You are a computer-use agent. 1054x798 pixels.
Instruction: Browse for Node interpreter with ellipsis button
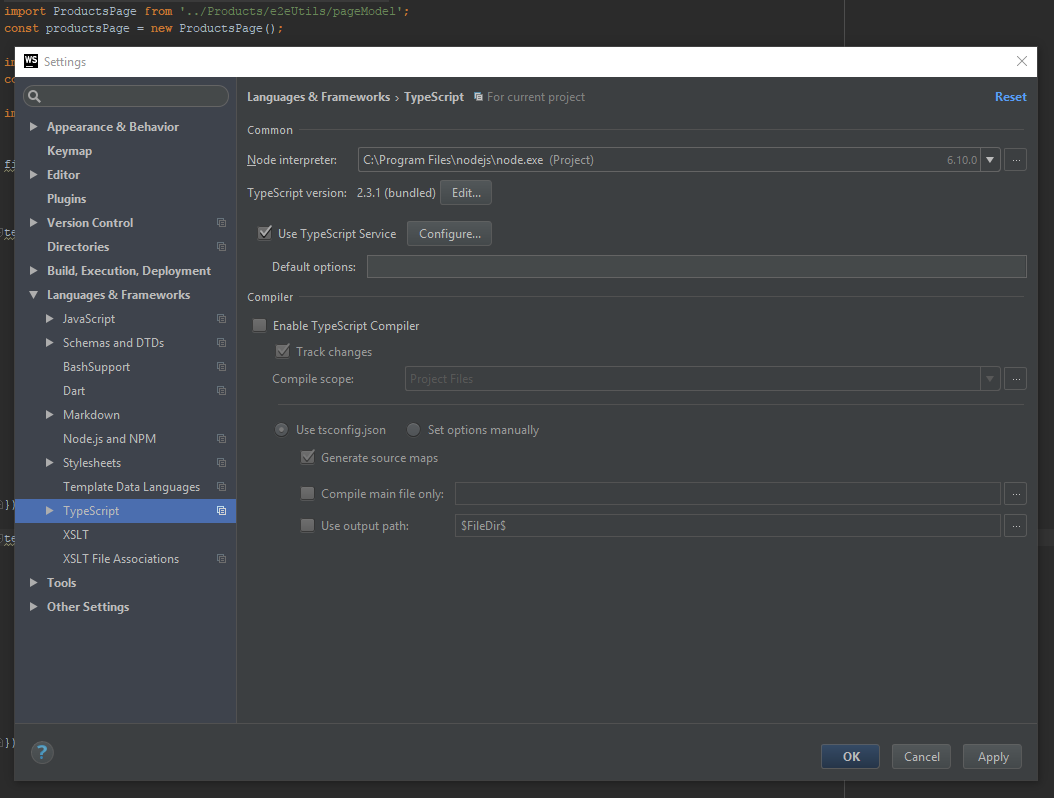1016,160
